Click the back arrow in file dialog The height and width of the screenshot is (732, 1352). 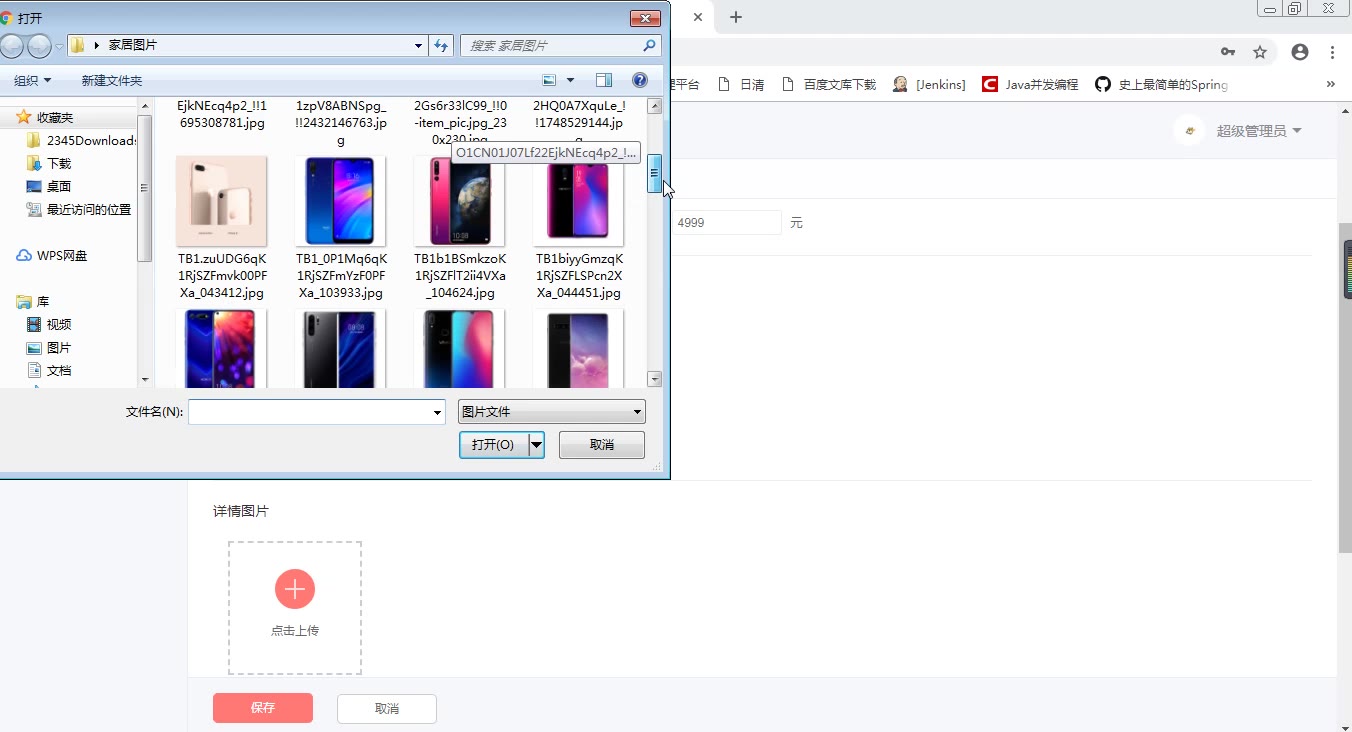click(10, 45)
